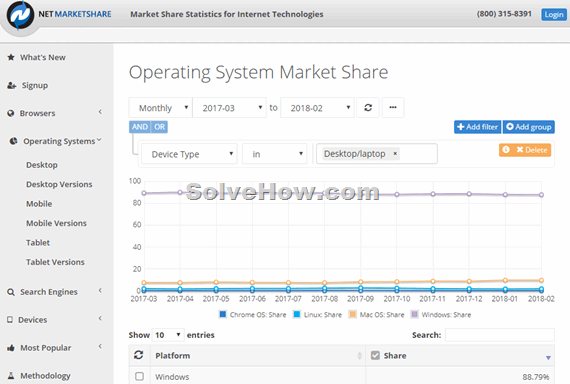Click the star icon beside What's New
The width and height of the screenshot is (570, 384).
pyautogui.click(x=11, y=57)
